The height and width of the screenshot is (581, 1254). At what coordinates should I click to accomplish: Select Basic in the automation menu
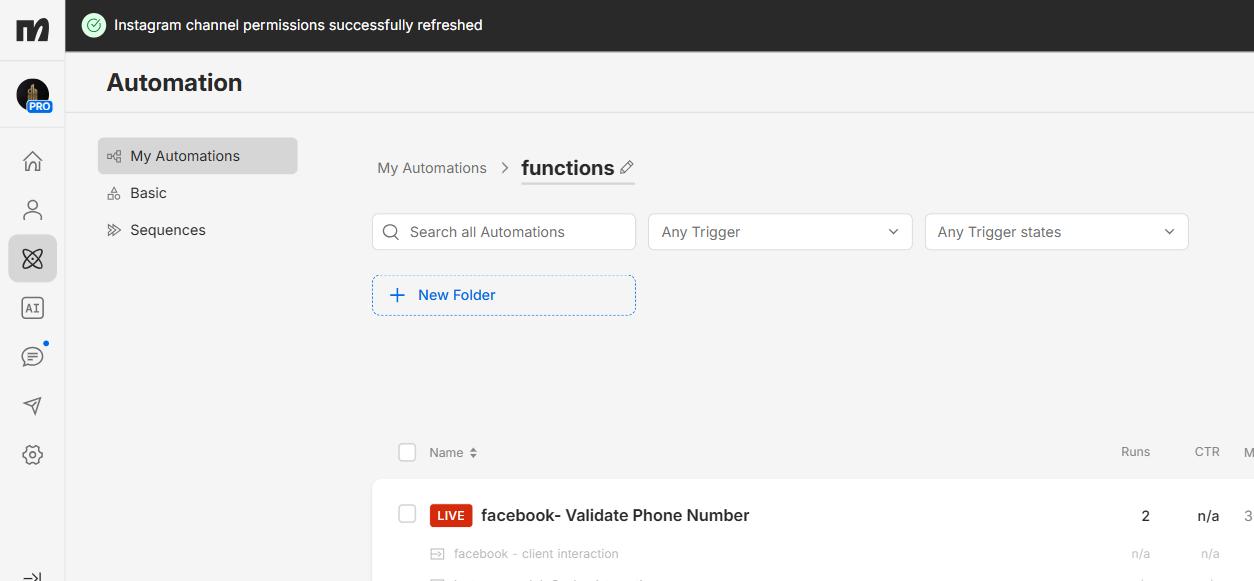[x=148, y=193]
